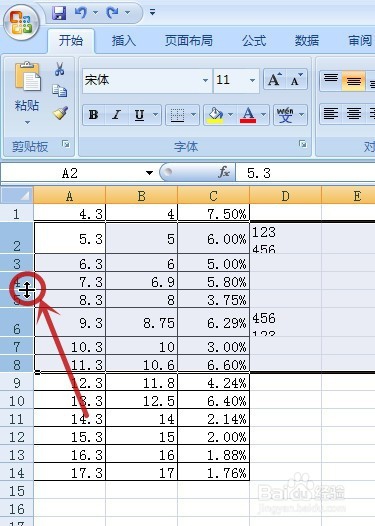Click the Select All corner triangle
Viewport: 375px width, 526px height.
17,195
